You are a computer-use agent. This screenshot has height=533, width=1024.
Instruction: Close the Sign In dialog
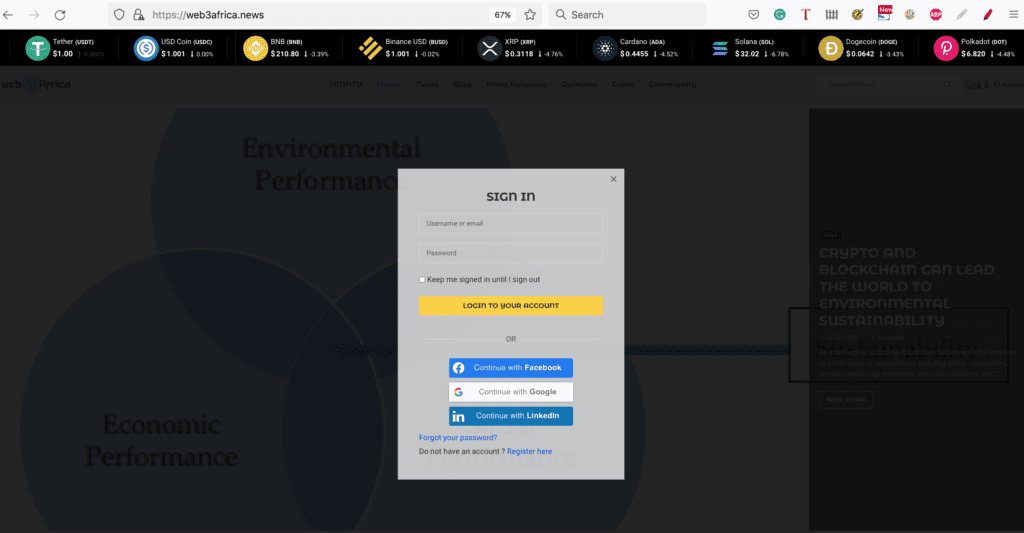(613, 179)
